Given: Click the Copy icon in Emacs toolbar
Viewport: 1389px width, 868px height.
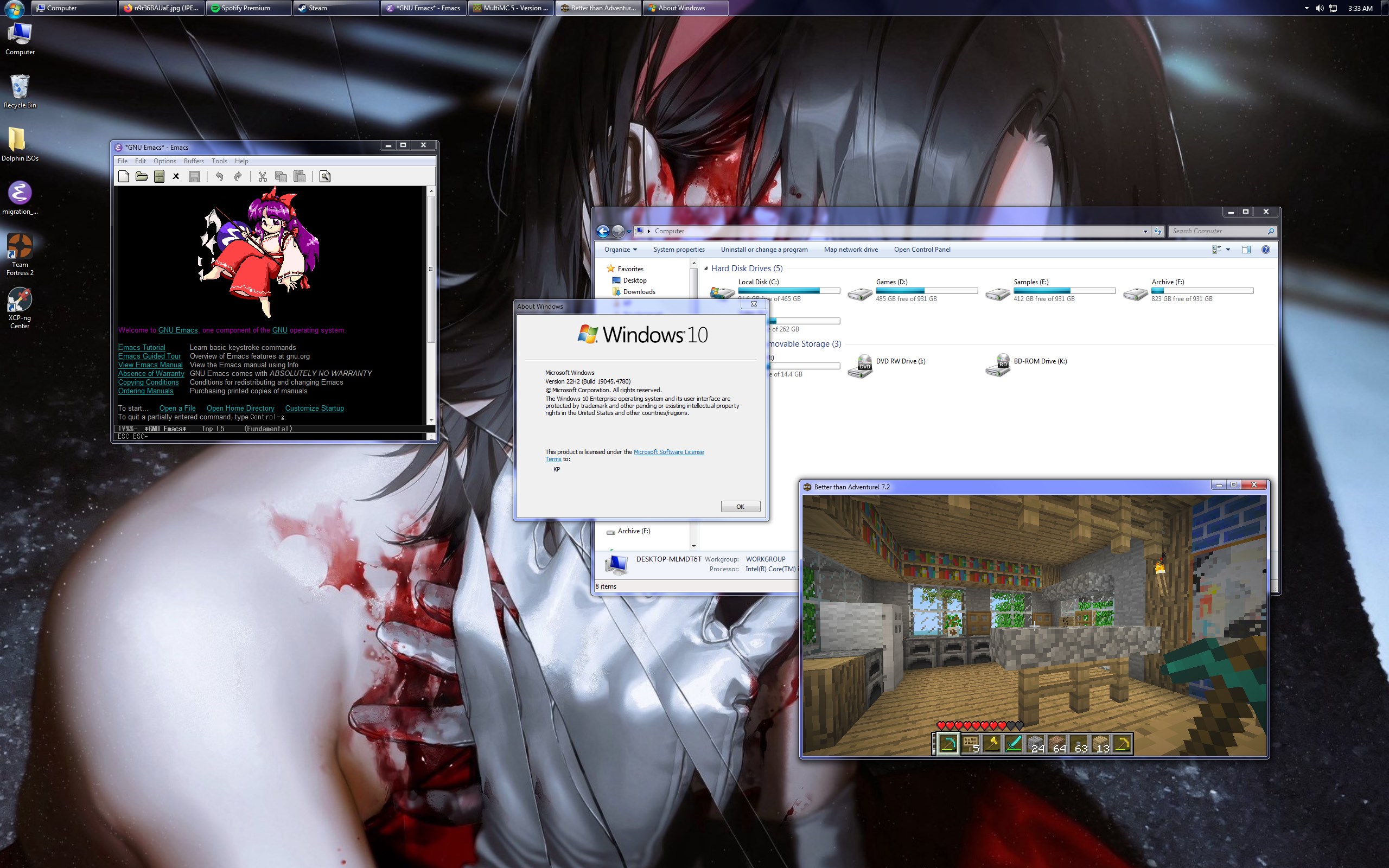Looking at the screenshot, I should point(281,176).
